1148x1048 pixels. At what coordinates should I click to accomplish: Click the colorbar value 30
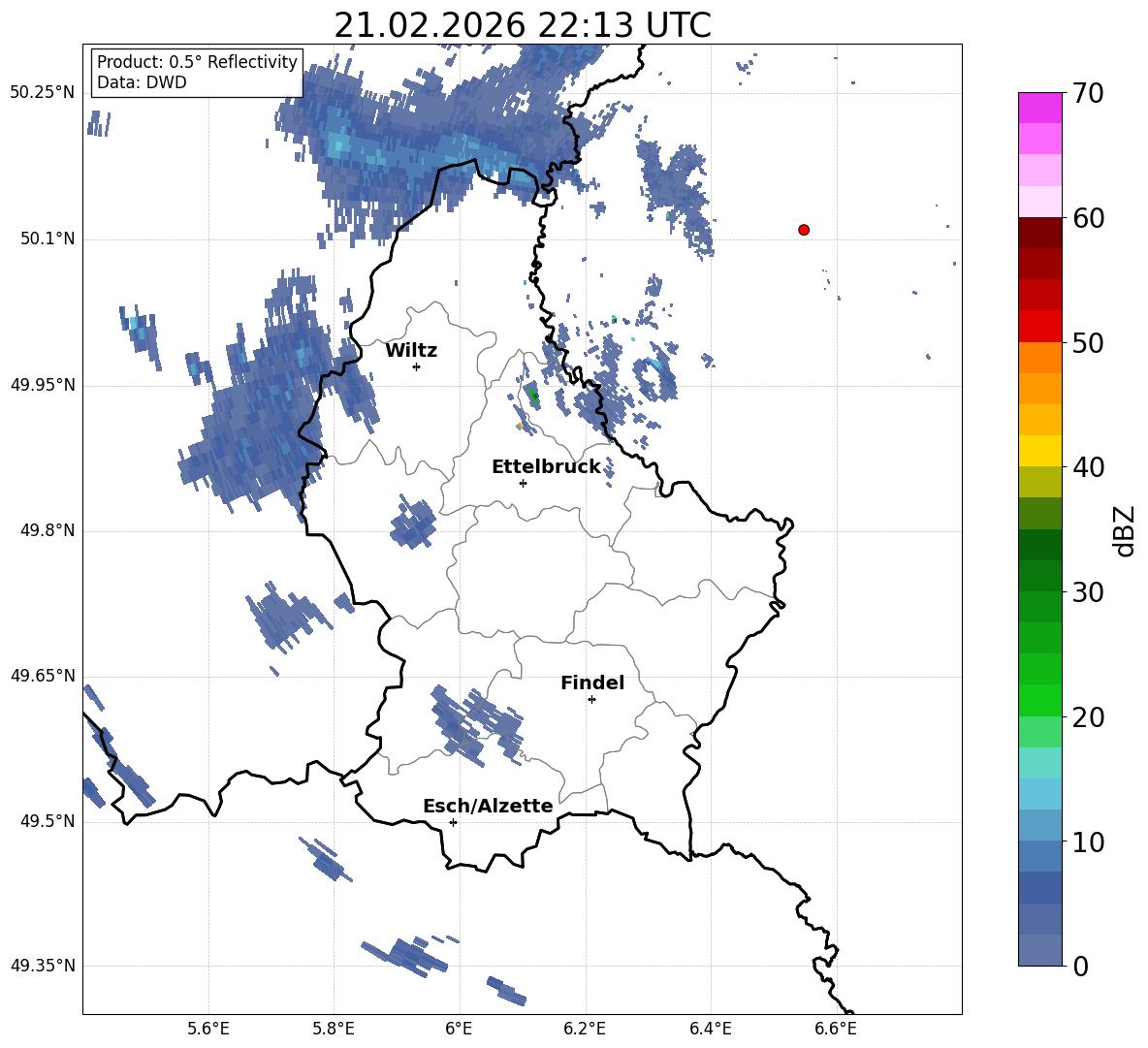(x=1088, y=592)
